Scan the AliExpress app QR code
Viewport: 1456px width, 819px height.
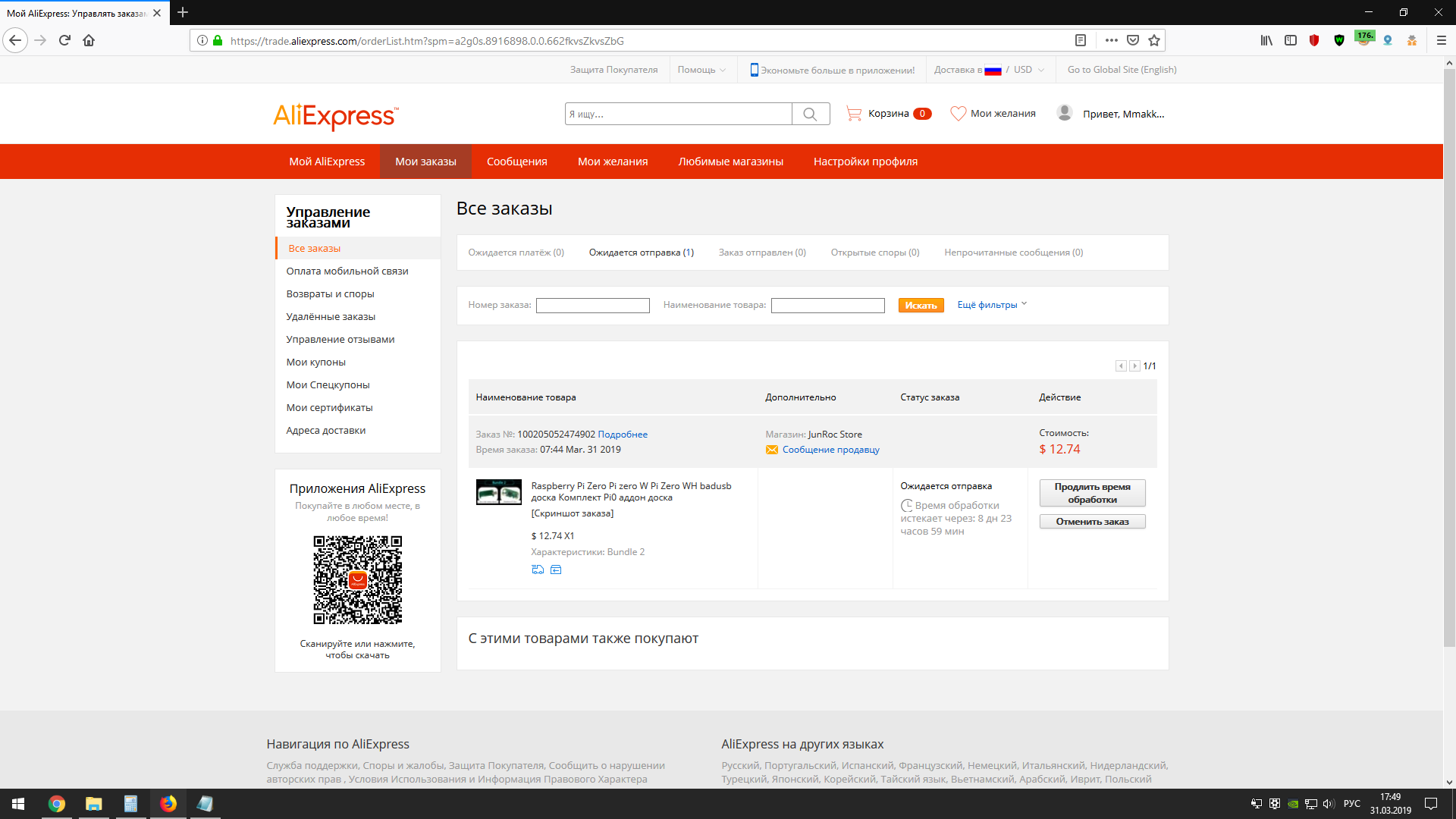pyautogui.click(x=358, y=580)
